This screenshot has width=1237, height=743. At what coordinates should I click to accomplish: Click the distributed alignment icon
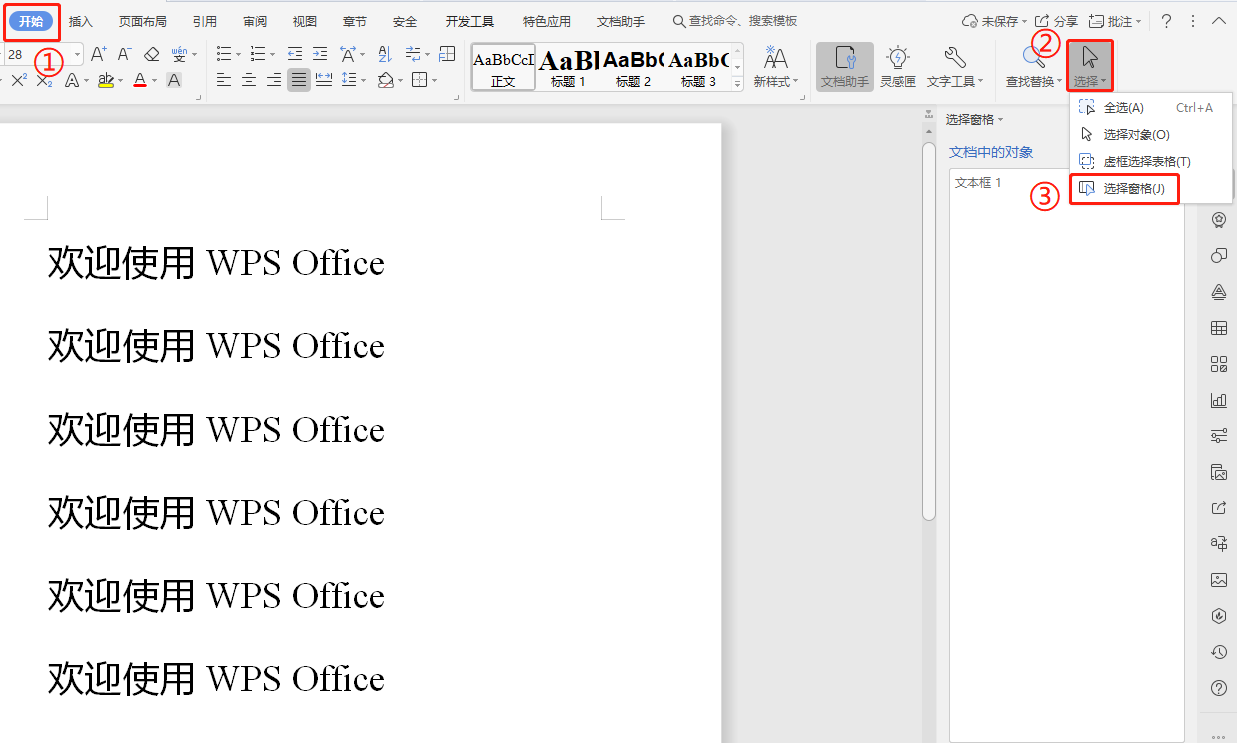point(324,80)
